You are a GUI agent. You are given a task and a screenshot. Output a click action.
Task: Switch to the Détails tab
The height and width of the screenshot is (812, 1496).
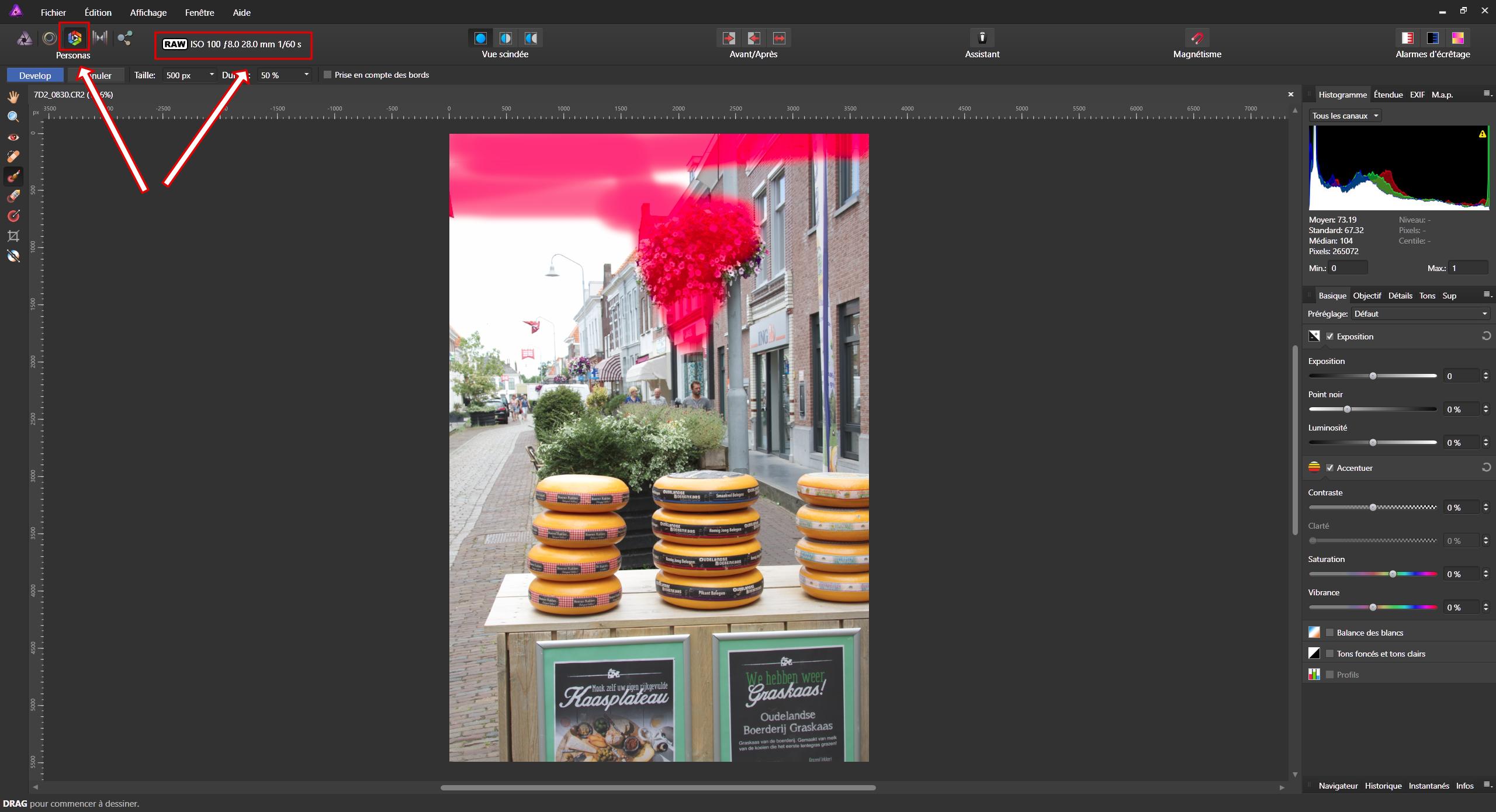[1400, 296]
